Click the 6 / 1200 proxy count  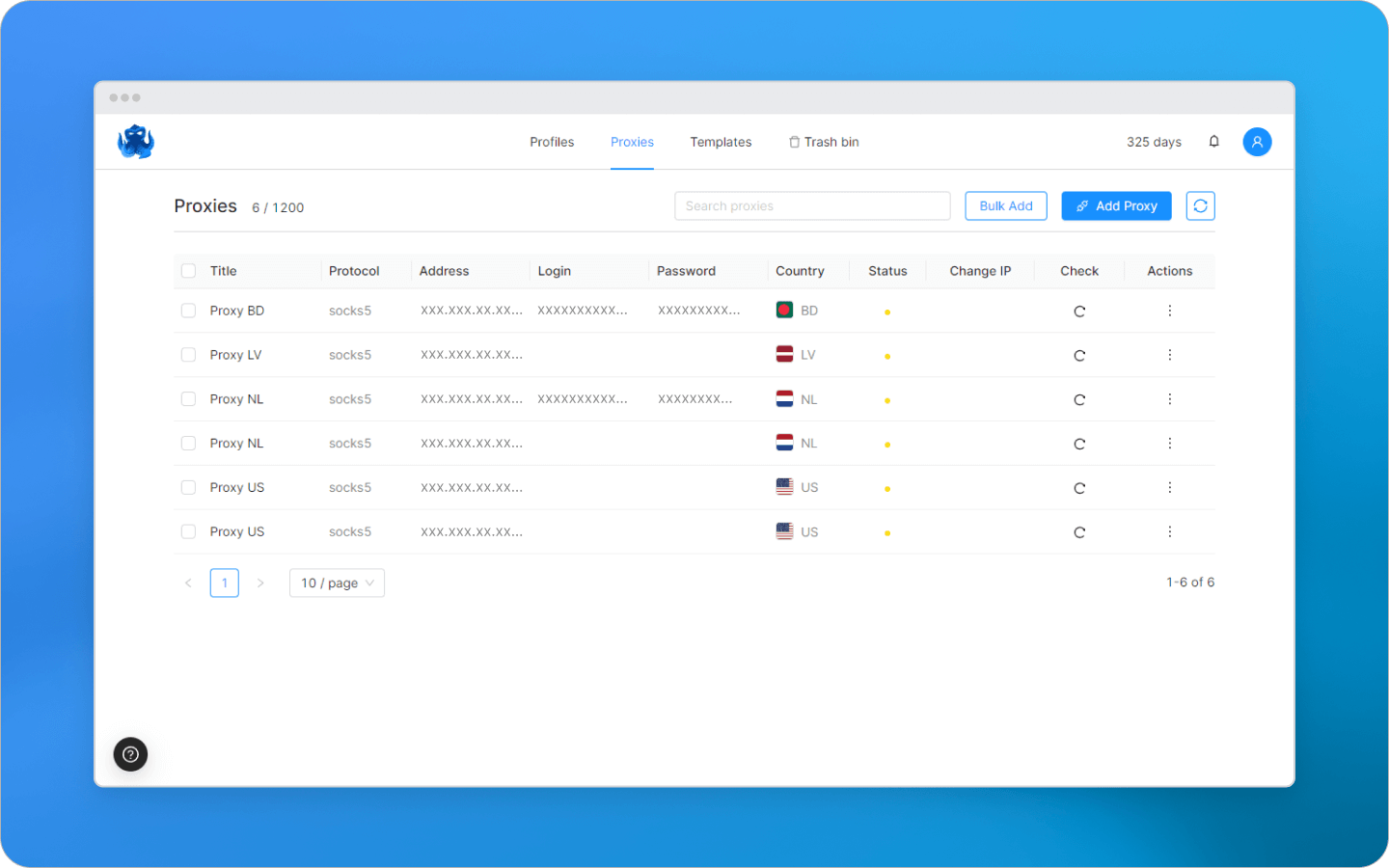[x=278, y=207]
